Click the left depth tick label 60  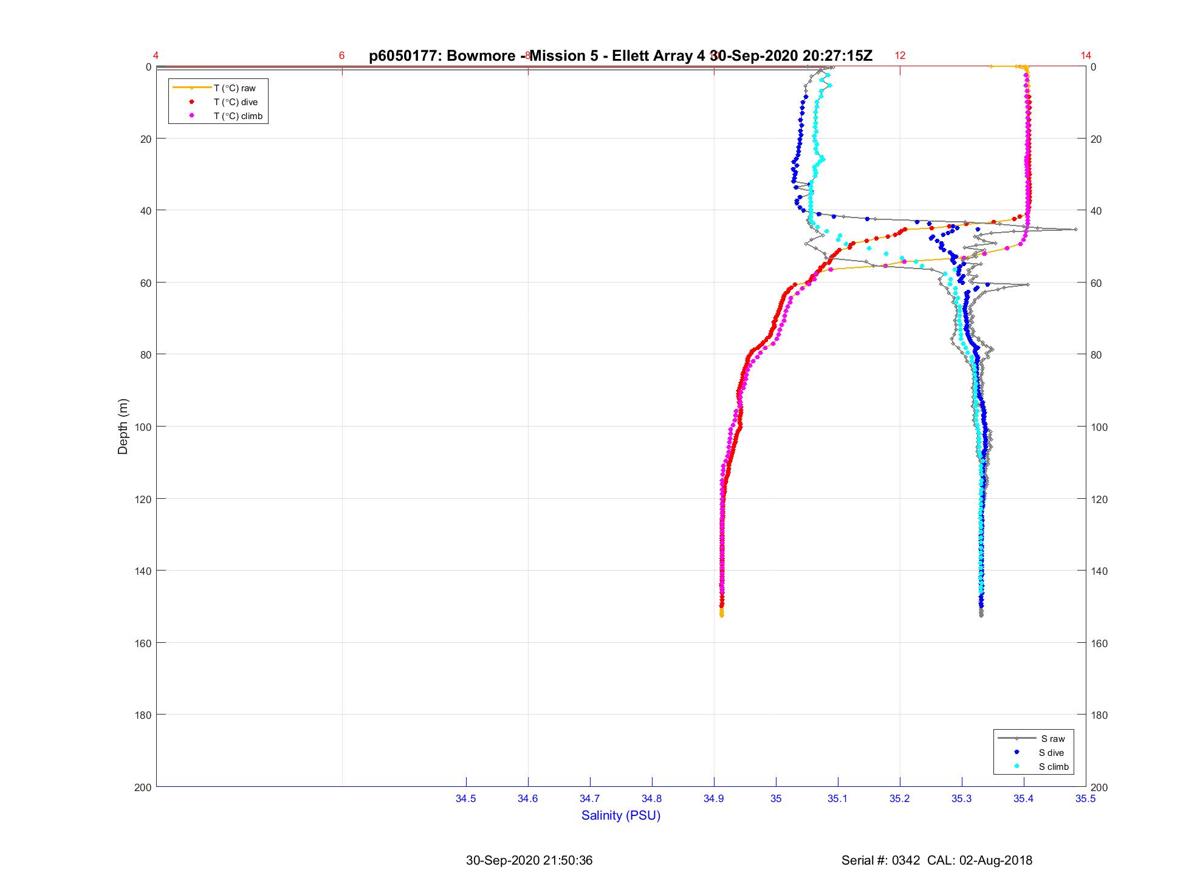pyautogui.click(x=145, y=283)
